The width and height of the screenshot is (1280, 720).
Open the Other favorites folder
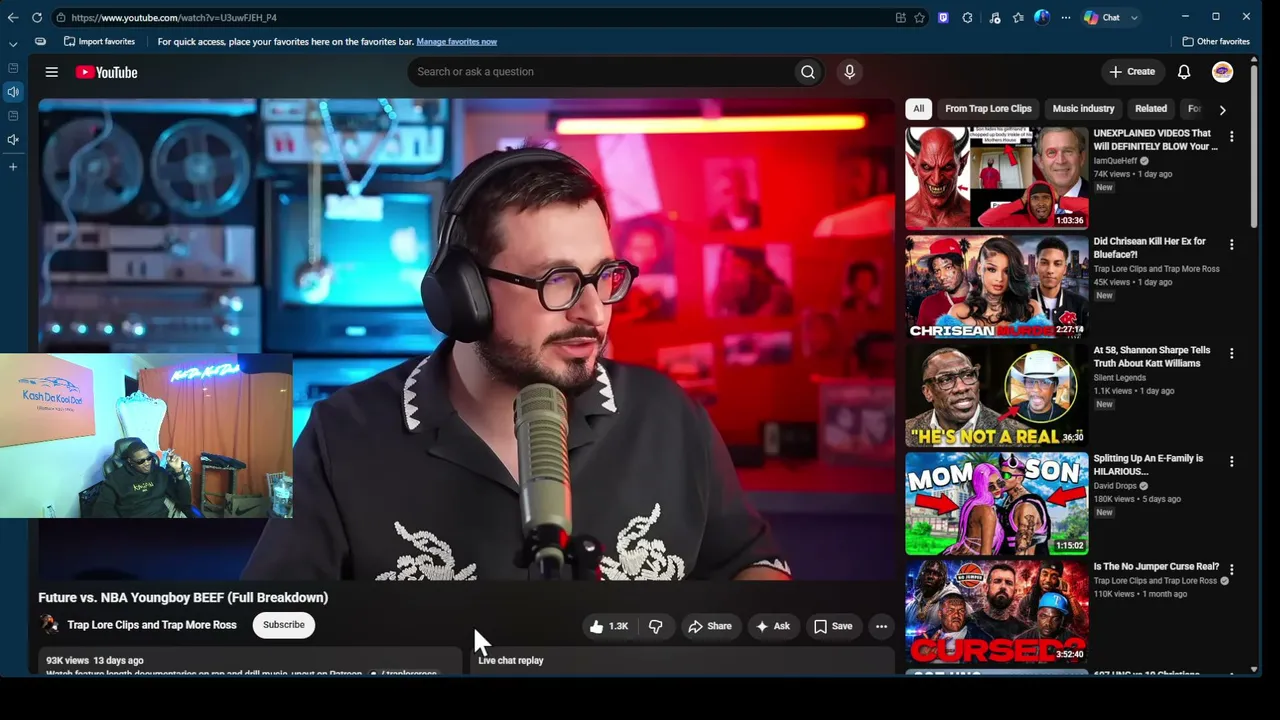pyautogui.click(x=1216, y=42)
